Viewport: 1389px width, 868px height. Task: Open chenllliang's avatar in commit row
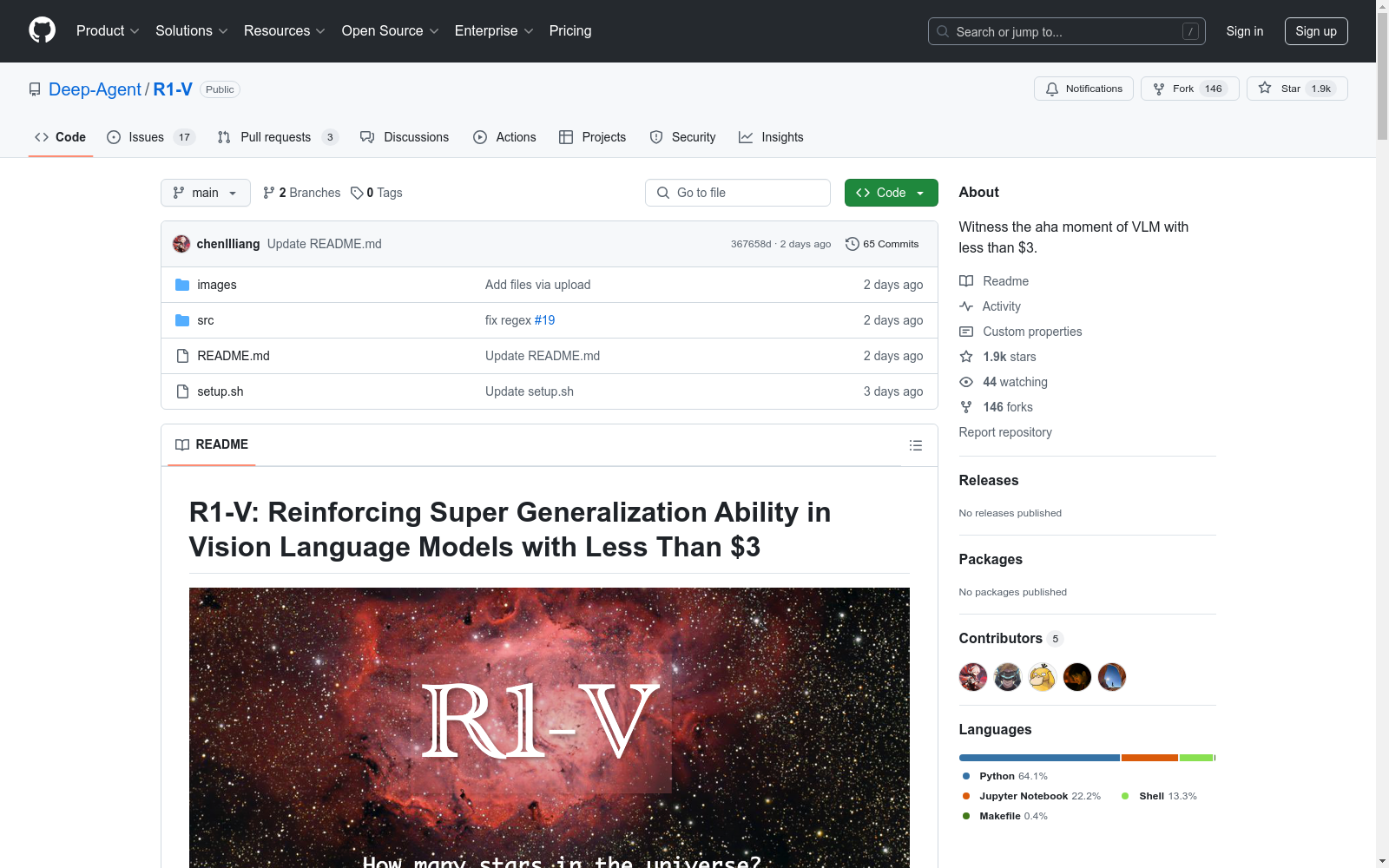pyautogui.click(x=181, y=244)
